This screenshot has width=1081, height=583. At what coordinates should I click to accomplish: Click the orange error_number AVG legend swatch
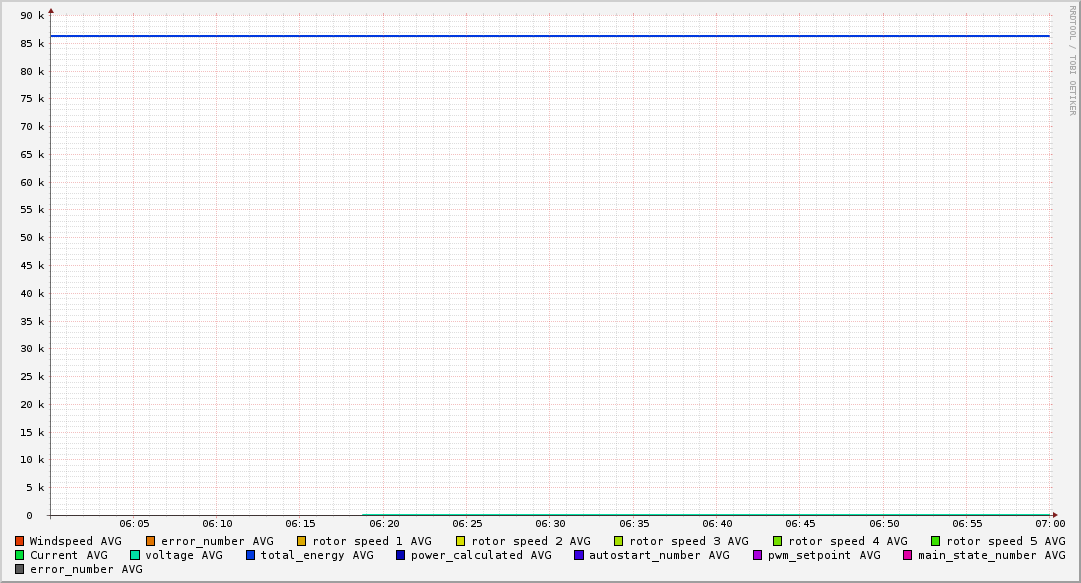151,541
